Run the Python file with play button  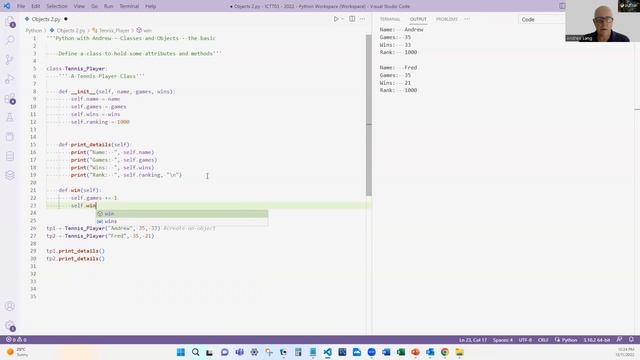click(x=336, y=19)
